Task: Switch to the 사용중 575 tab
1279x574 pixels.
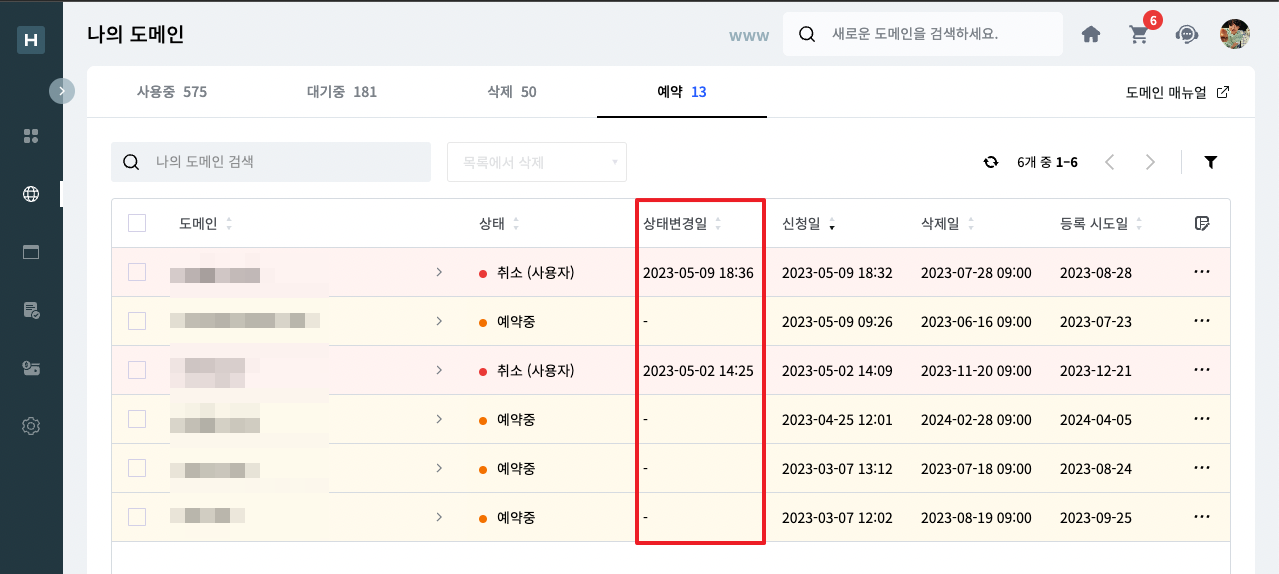Action: (x=172, y=92)
